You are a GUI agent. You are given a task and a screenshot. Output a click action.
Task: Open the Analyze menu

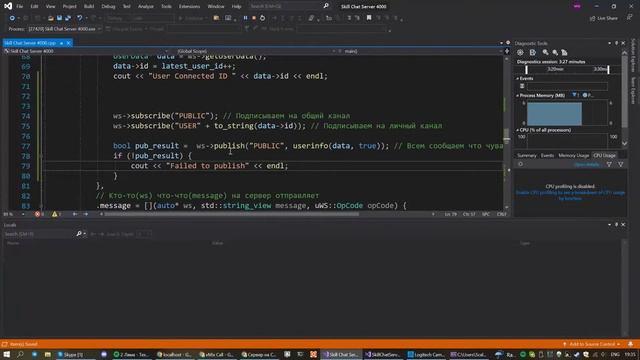(146, 7)
